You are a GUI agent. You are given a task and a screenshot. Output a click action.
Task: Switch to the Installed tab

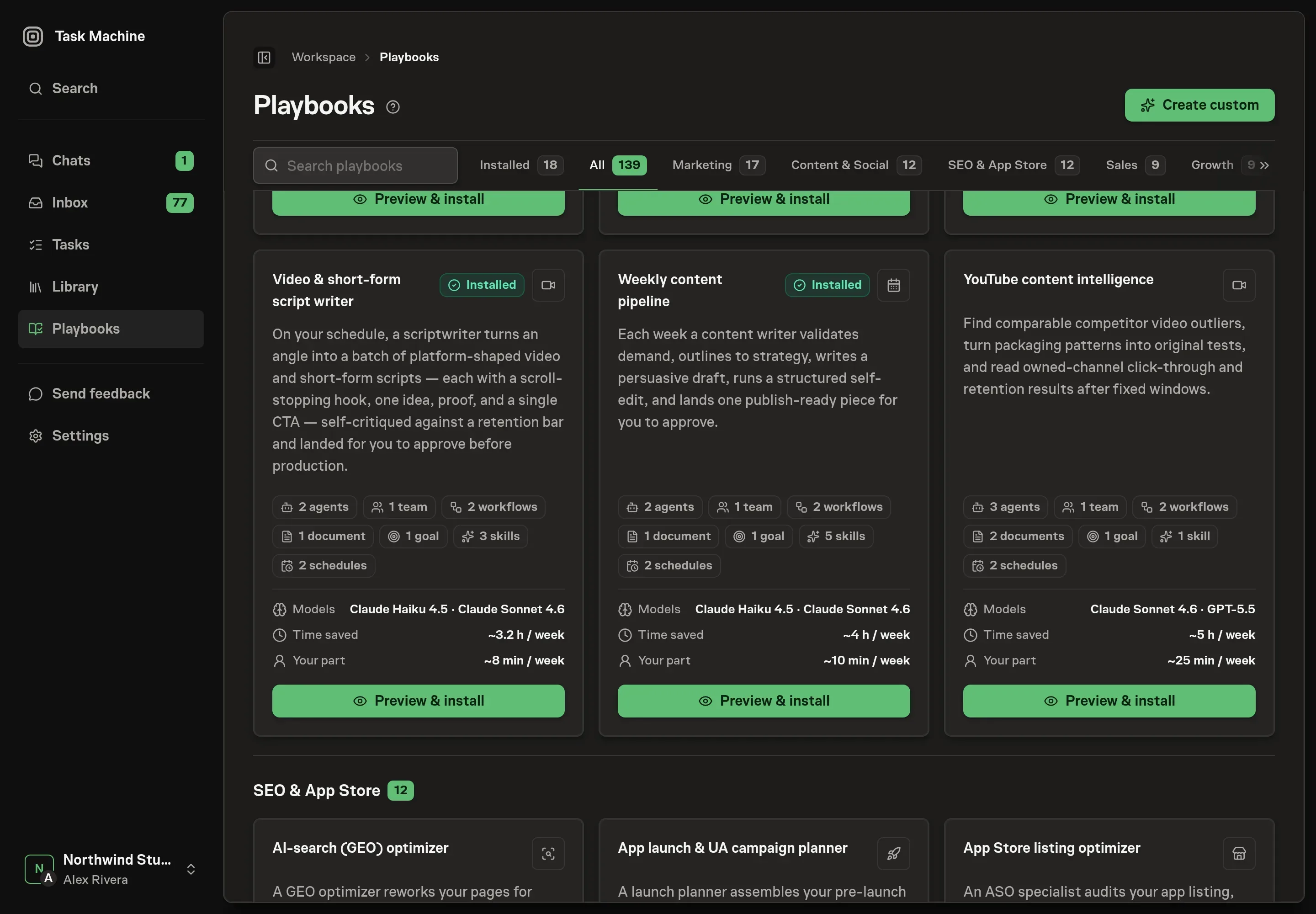point(521,165)
